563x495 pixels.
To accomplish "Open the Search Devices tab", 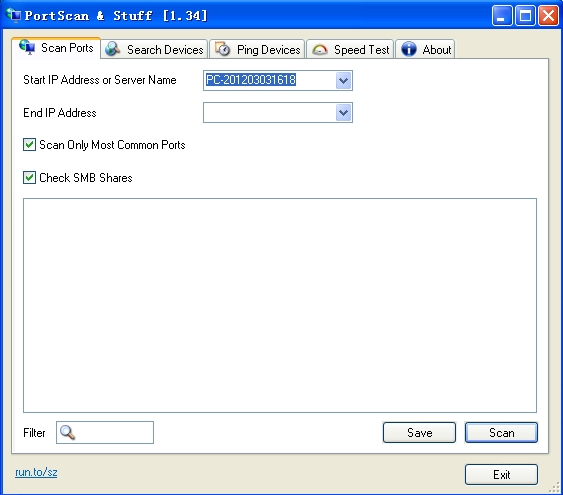I will tap(154, 49).
